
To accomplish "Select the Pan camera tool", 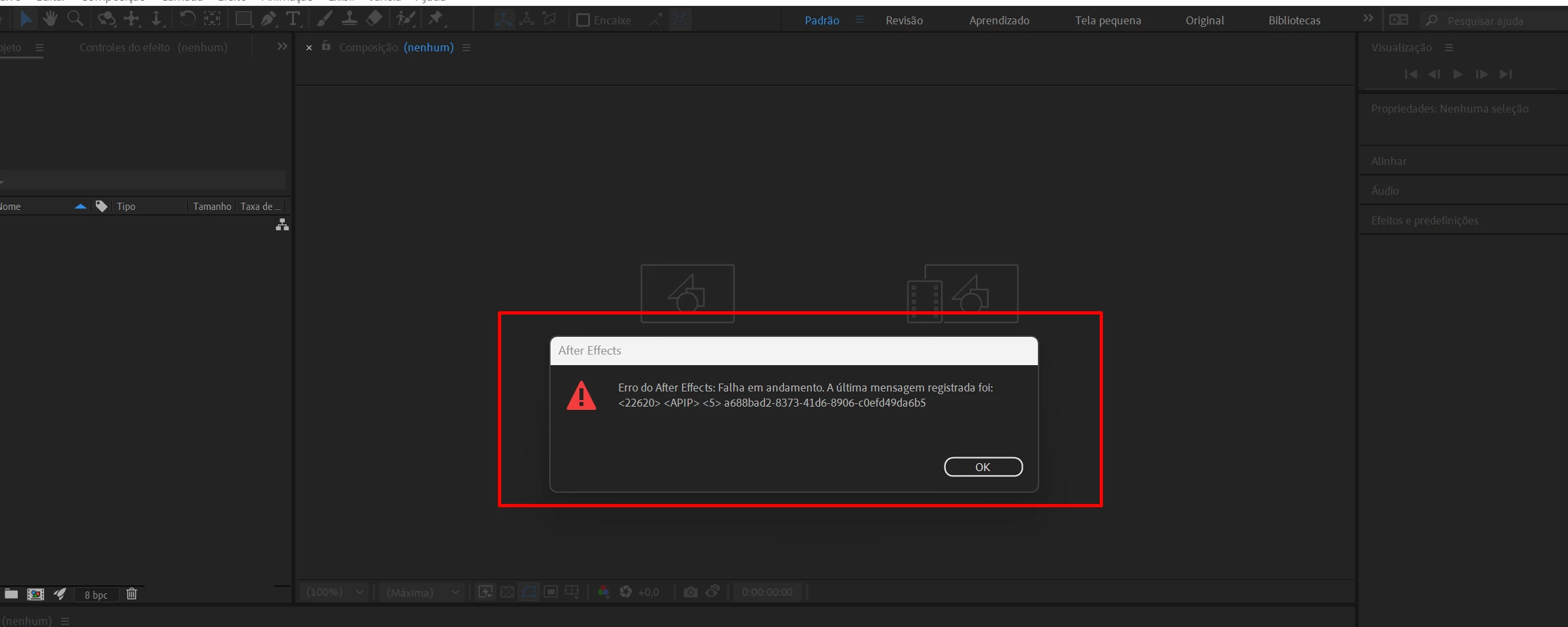I will [132, 19].
